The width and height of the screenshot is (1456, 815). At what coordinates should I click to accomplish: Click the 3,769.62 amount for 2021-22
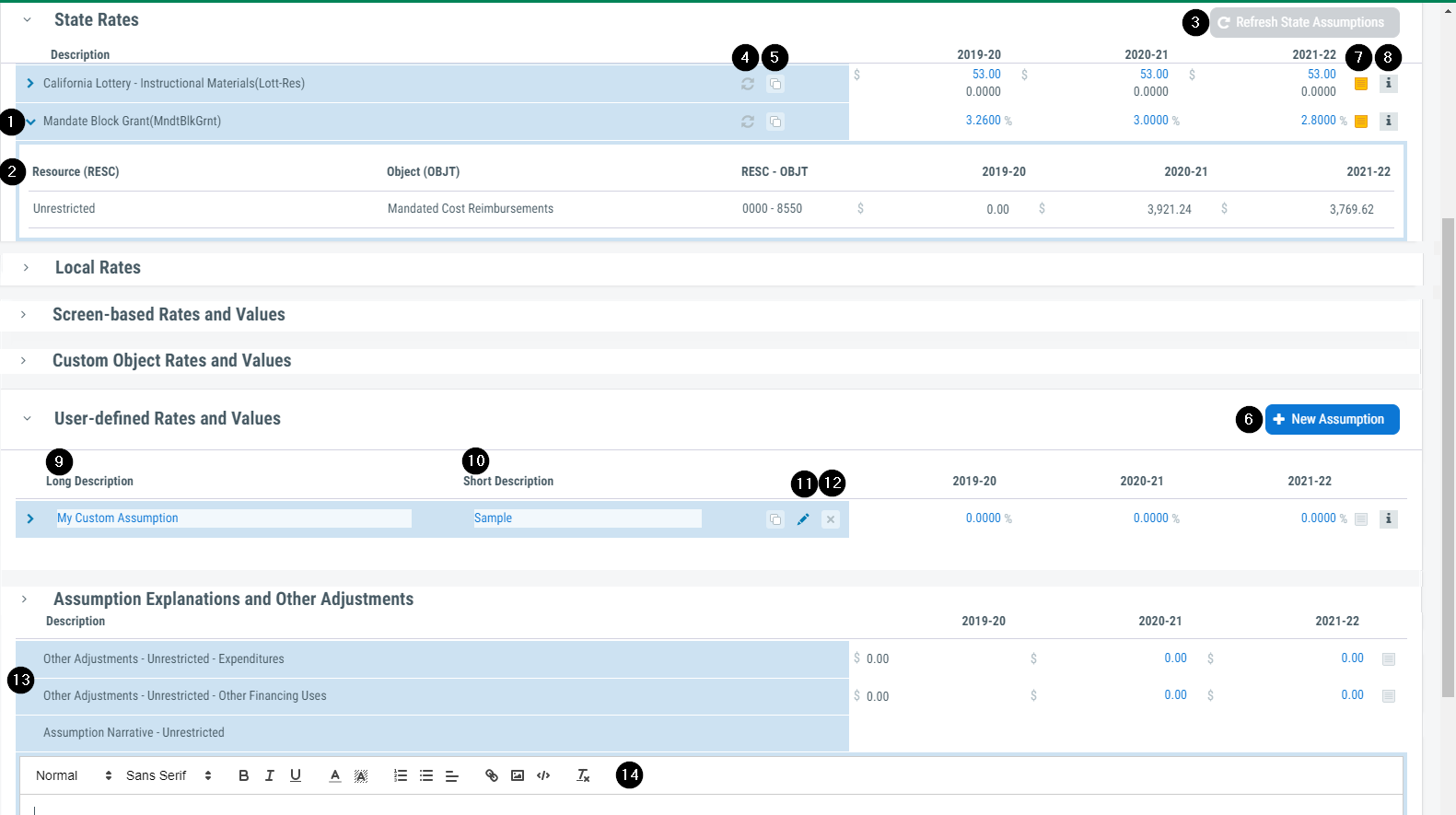(1351, 209)
